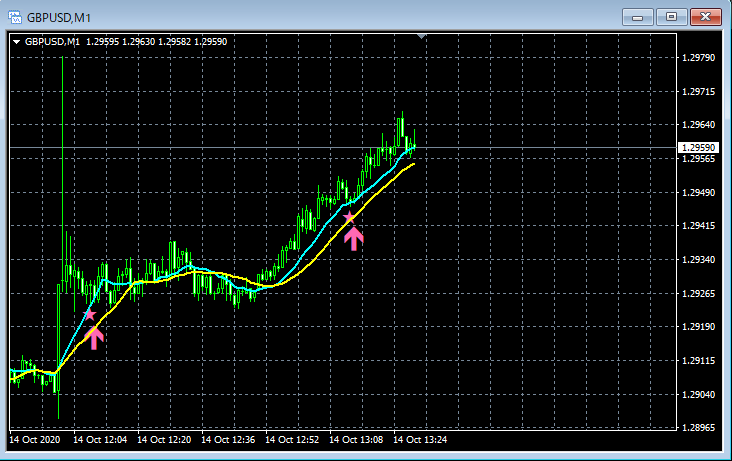The width and height of the screenshot is (732, 461).
Task: Click the 1.28965 price scale value
Action: click(698, 427)
